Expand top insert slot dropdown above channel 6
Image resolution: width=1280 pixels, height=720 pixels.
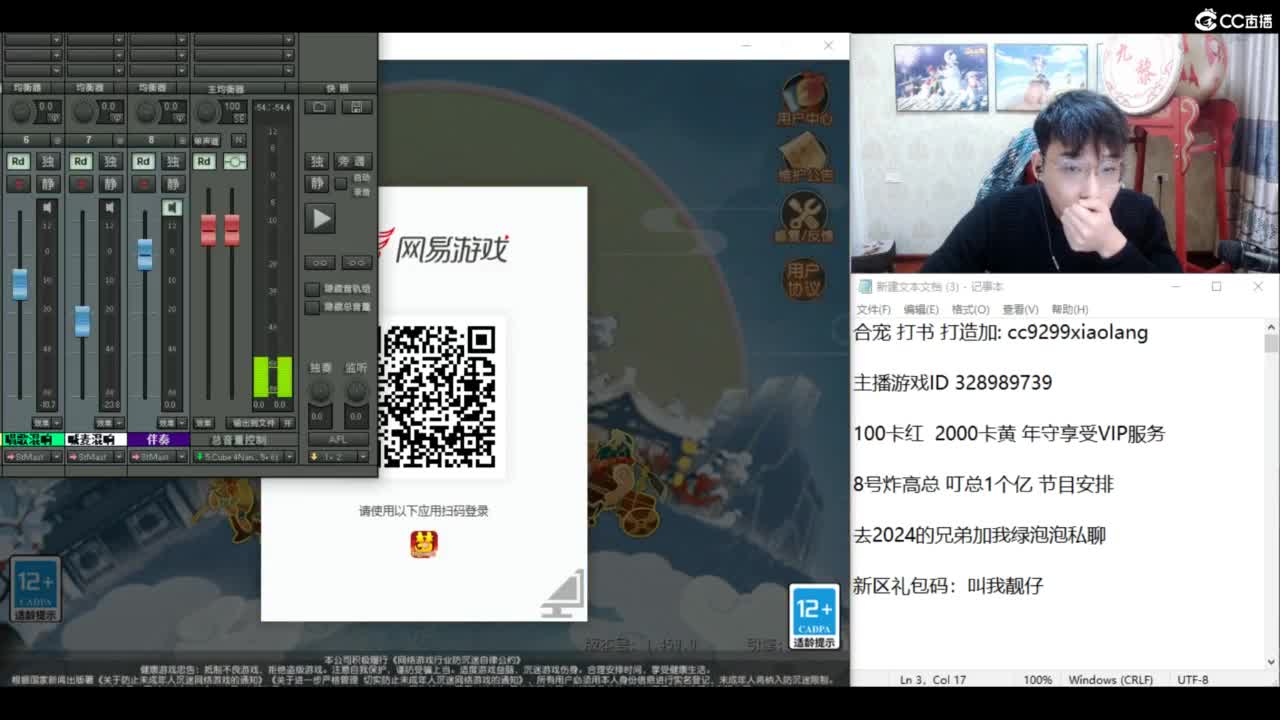(x=56, y=40)
